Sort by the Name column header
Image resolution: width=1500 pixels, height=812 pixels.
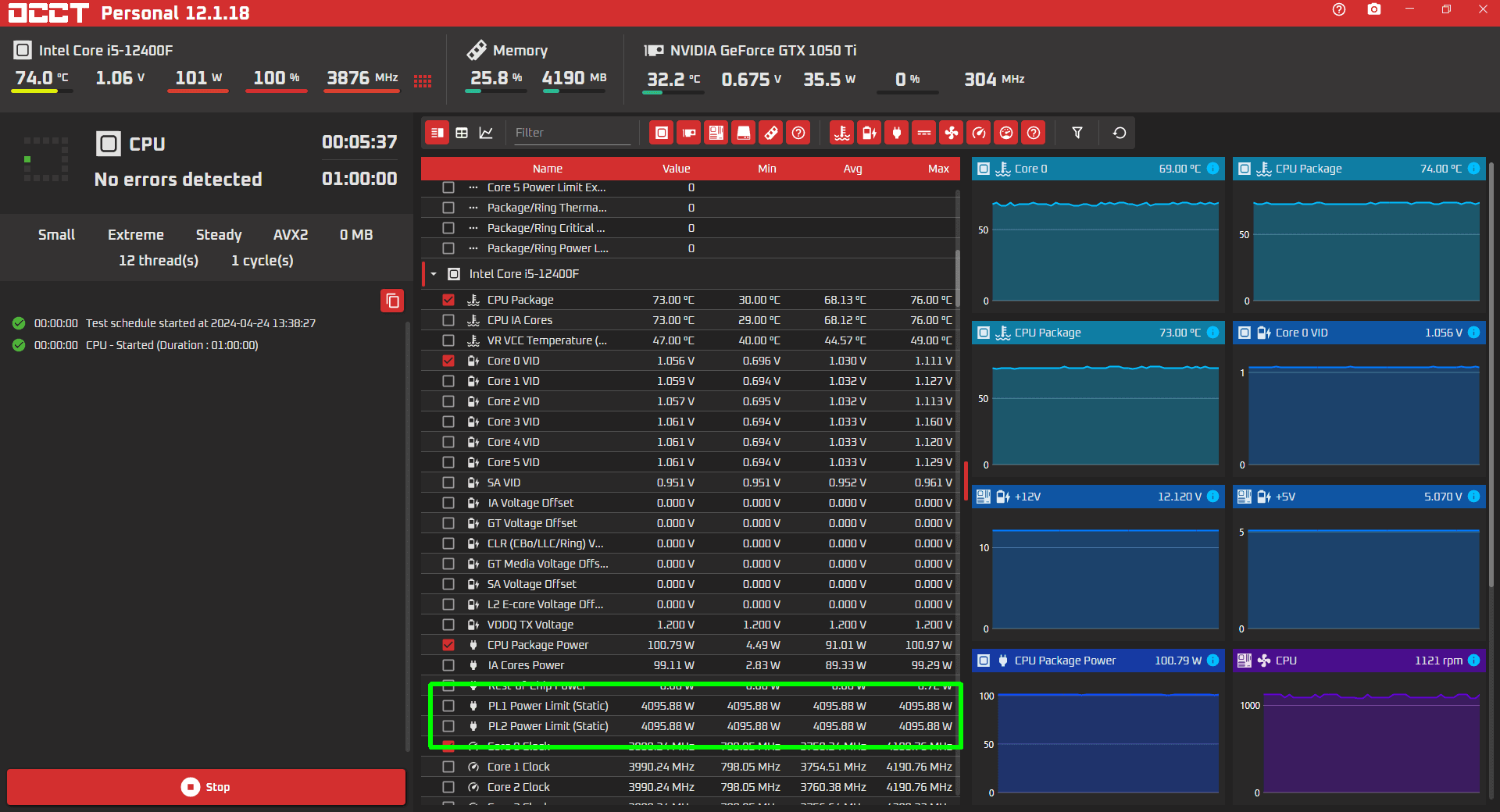(548, 169)
